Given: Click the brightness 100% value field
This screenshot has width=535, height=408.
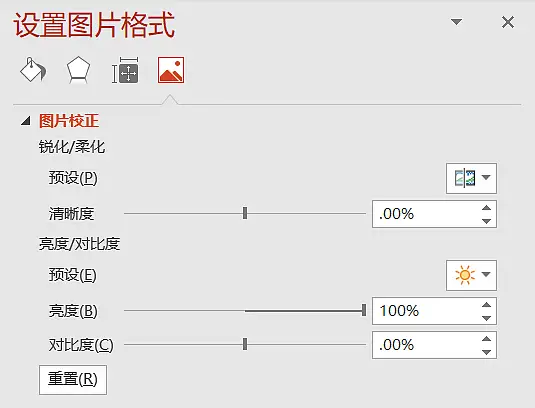Looking at the screenshot, I should pos(426,311).
